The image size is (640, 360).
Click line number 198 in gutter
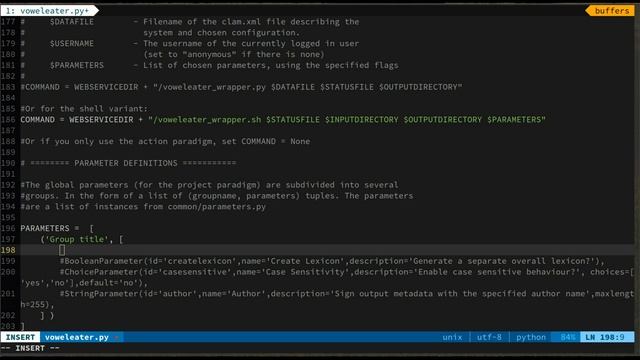point(8,250)
